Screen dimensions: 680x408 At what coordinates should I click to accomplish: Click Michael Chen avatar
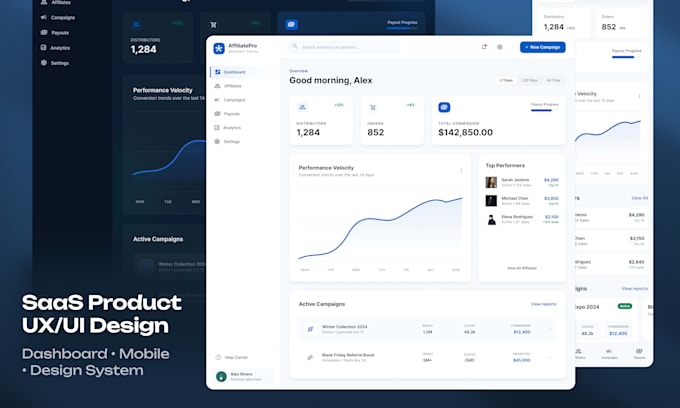[x=491, y=200]
